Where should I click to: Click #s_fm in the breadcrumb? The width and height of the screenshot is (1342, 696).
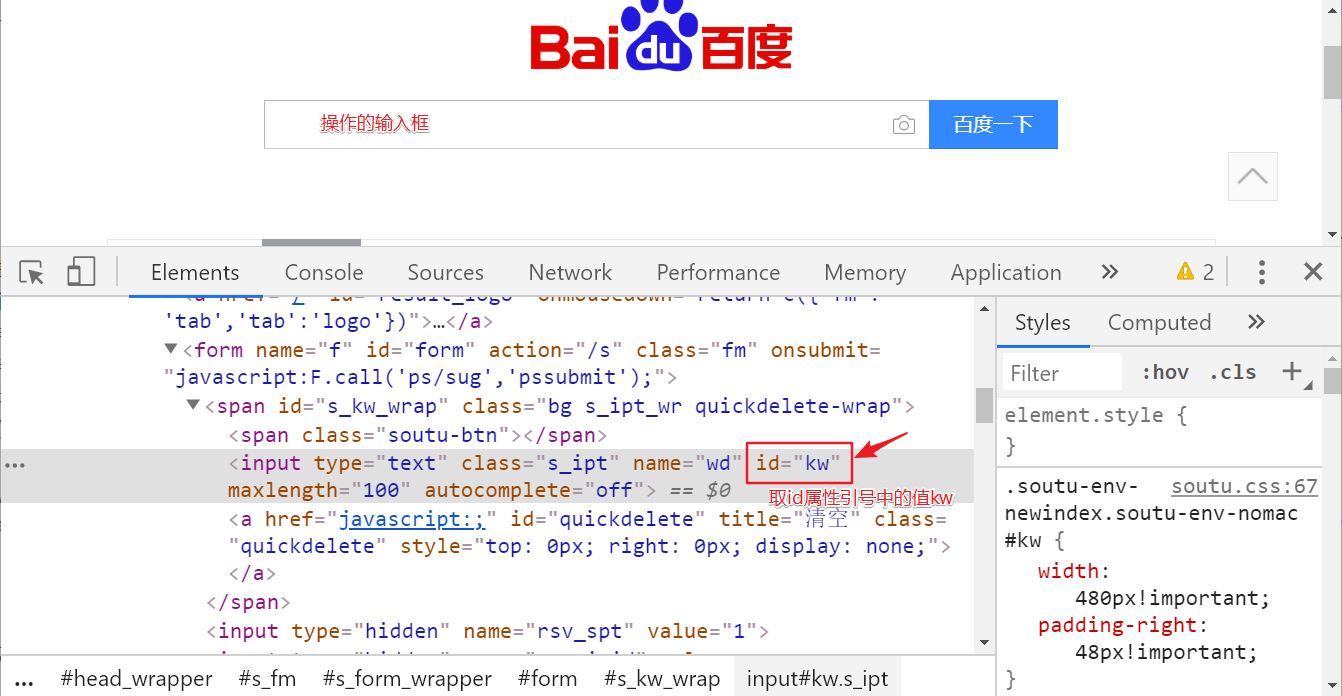[x=267, y=678]
